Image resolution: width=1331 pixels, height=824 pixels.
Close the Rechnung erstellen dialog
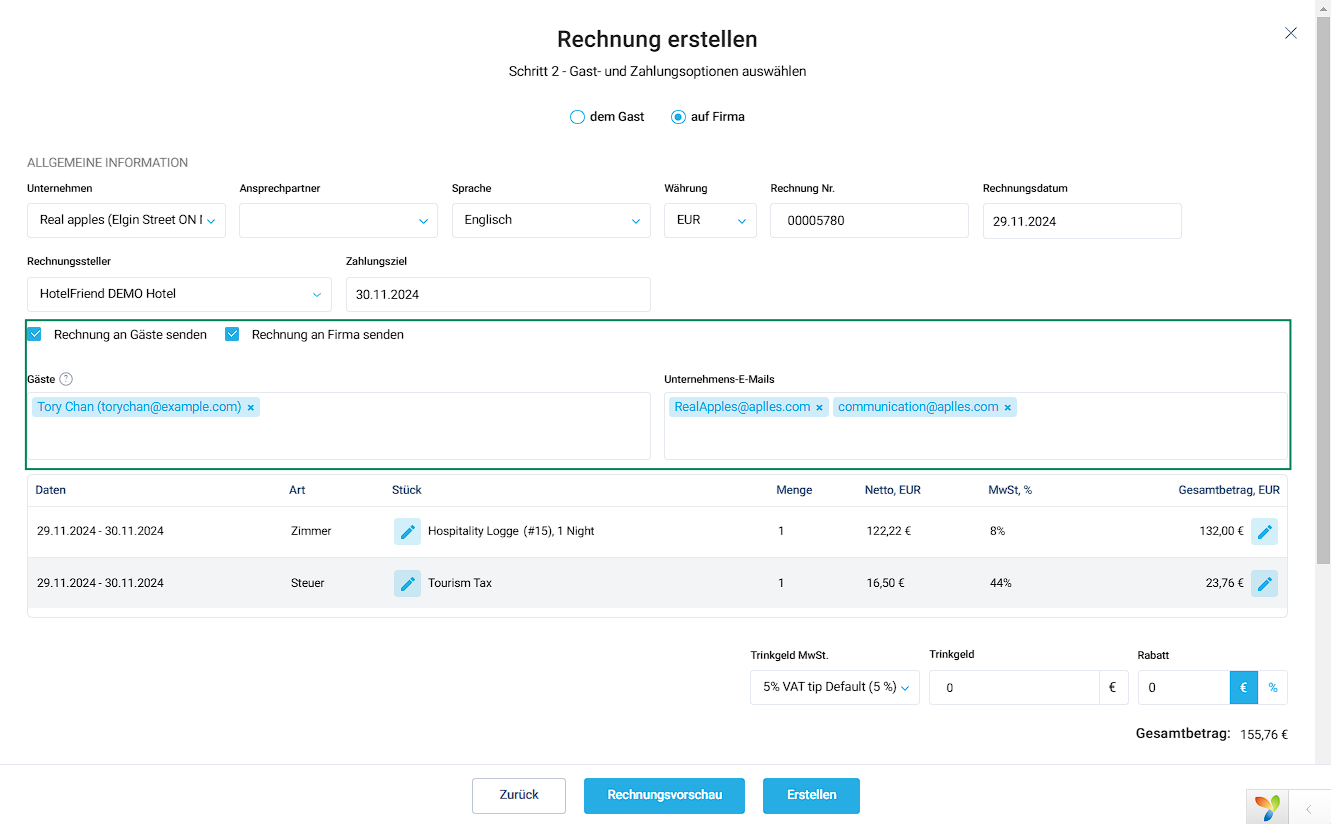point(1291,33)
